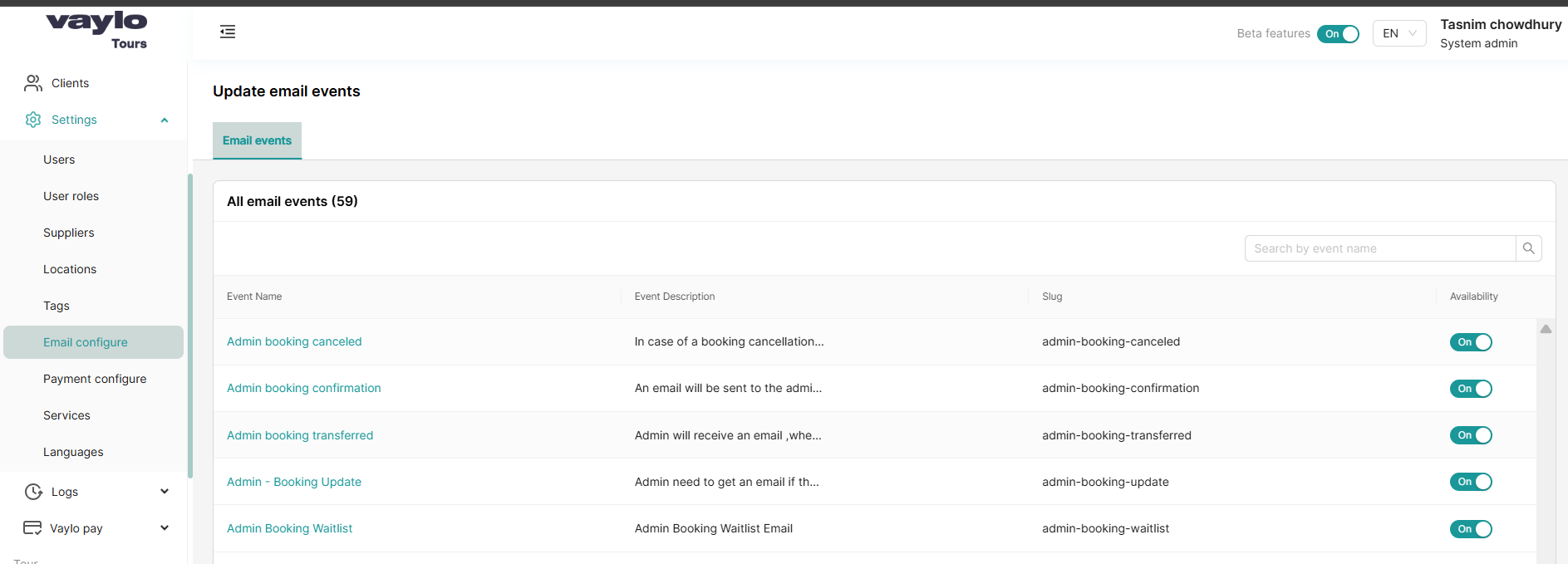1568x564 pixels.
Task: Click the Vaylo Tours logo
Action: pyautogui.click(x=96, y=31)
